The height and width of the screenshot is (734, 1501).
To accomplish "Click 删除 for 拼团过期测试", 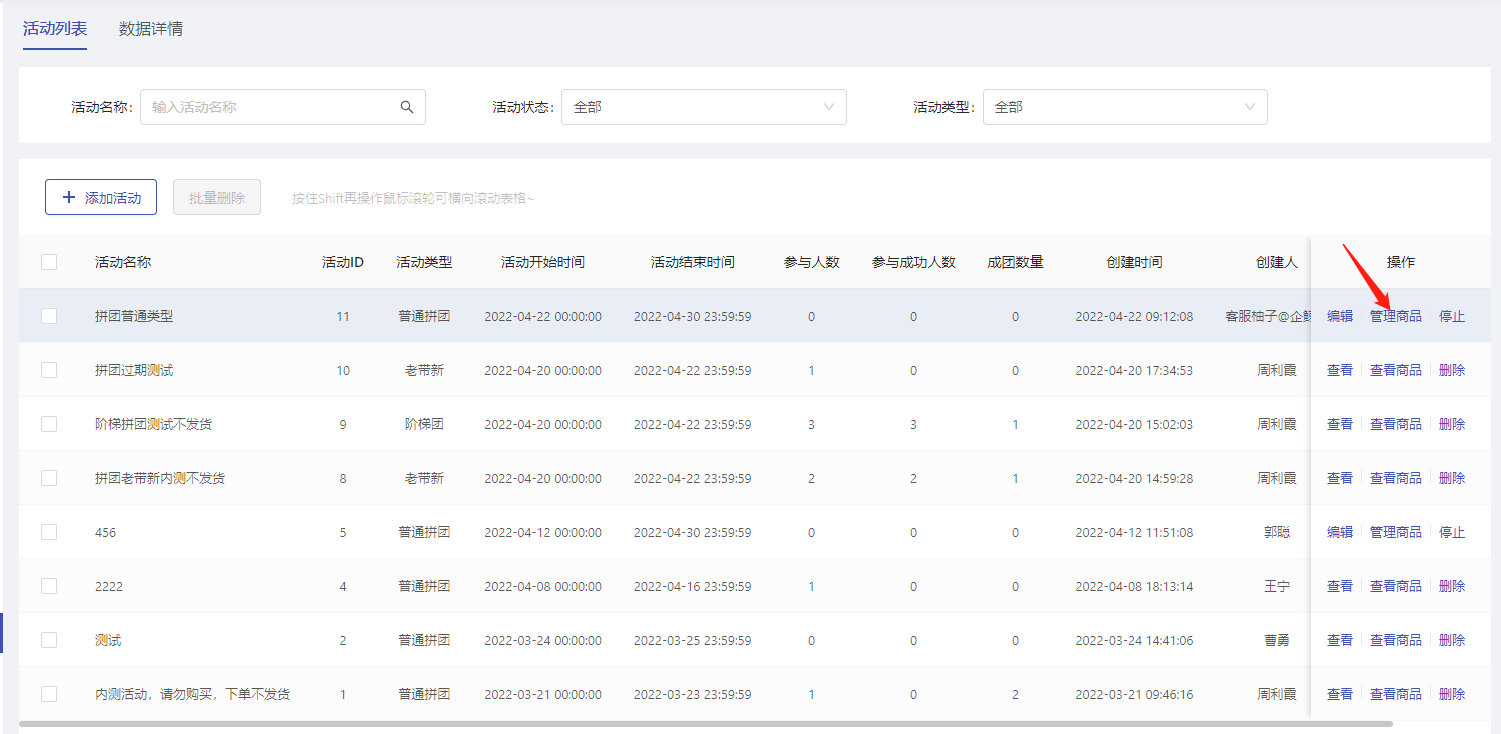I will point(1452,370).
